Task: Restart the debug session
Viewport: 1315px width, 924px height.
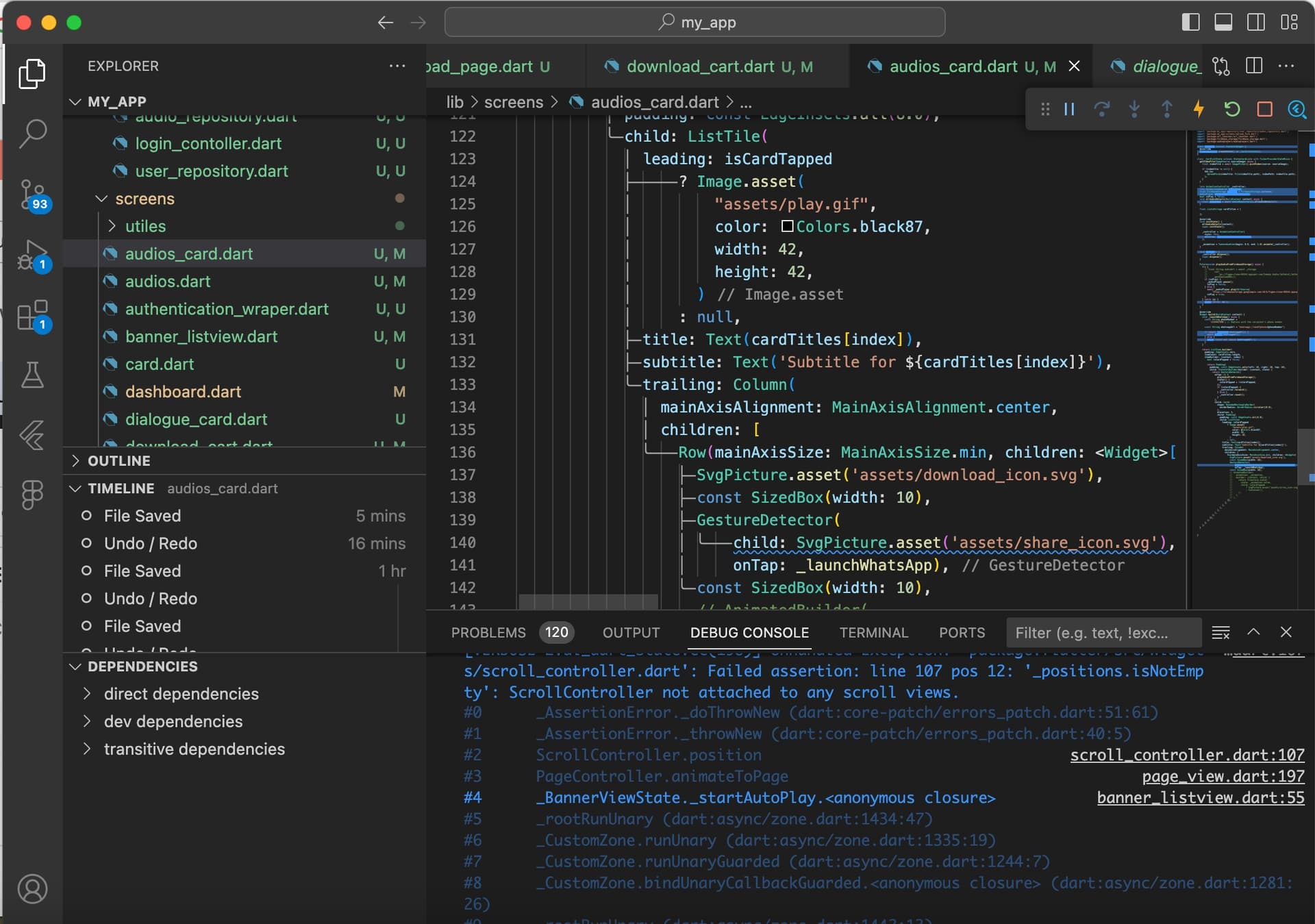Action: 1231,109
